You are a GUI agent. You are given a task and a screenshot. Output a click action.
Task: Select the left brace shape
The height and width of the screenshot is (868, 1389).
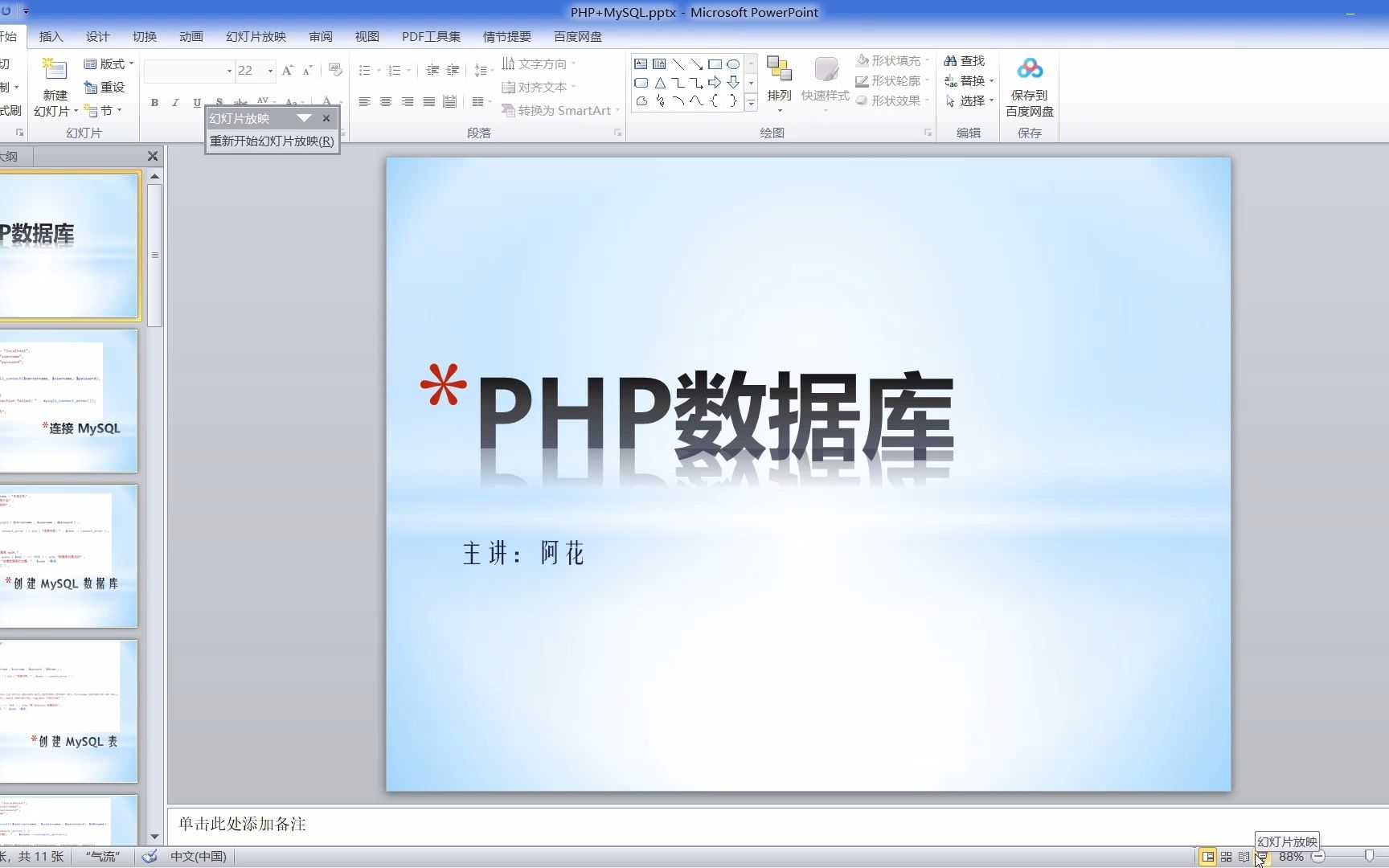715,100
